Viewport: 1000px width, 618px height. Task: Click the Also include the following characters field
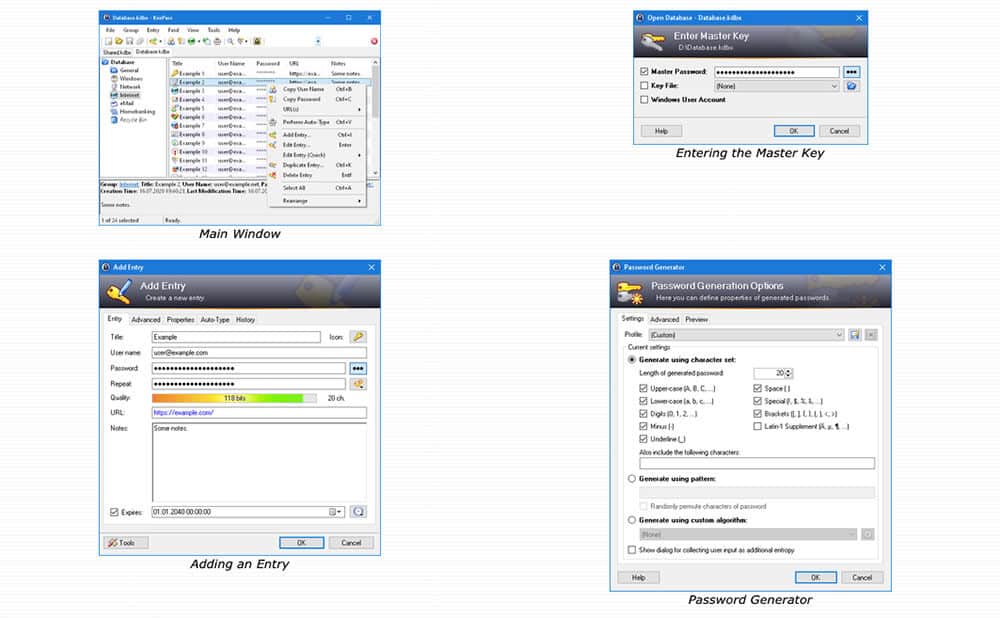pyautogui.click(x=757, y=464)
